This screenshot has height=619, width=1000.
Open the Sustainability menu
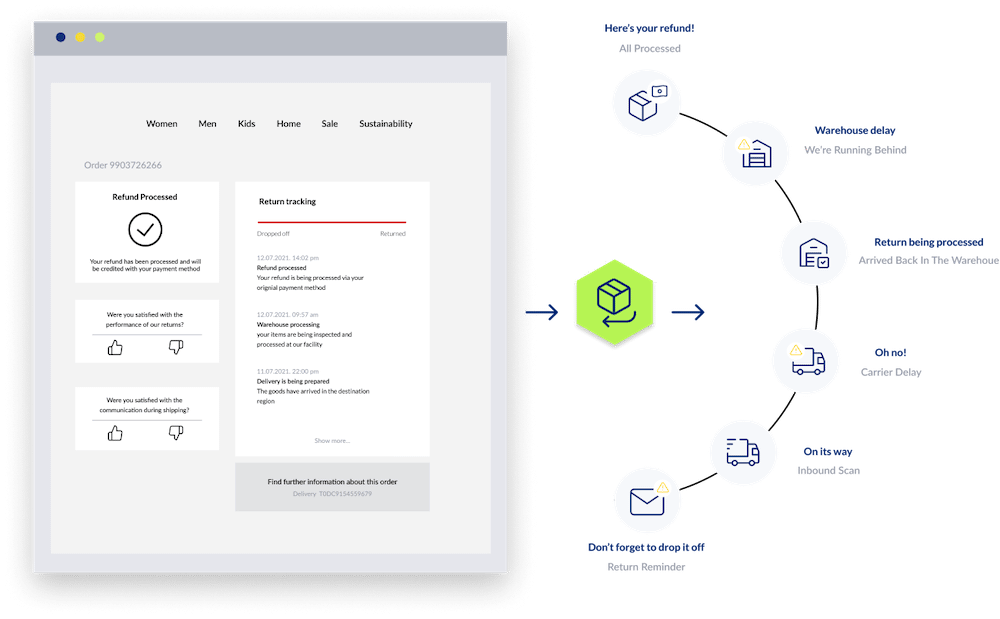[x=386, y=124]
